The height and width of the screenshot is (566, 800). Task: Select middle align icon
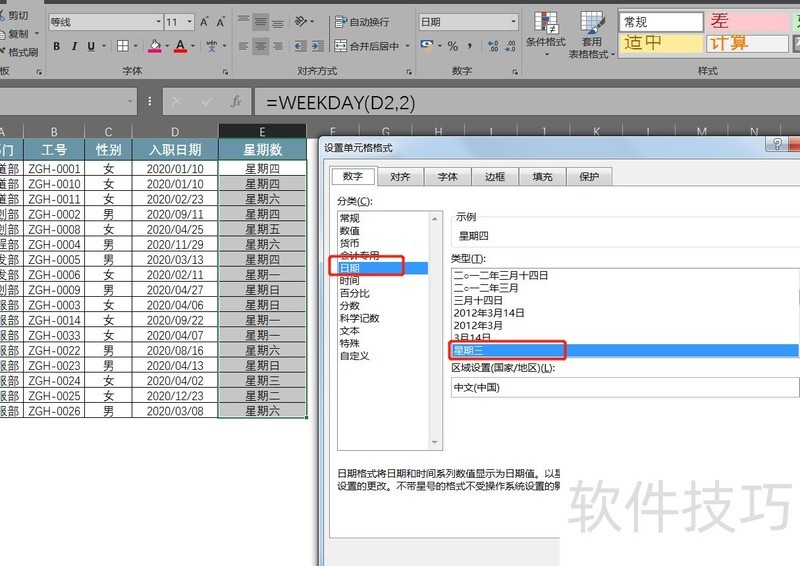[261, 21]
